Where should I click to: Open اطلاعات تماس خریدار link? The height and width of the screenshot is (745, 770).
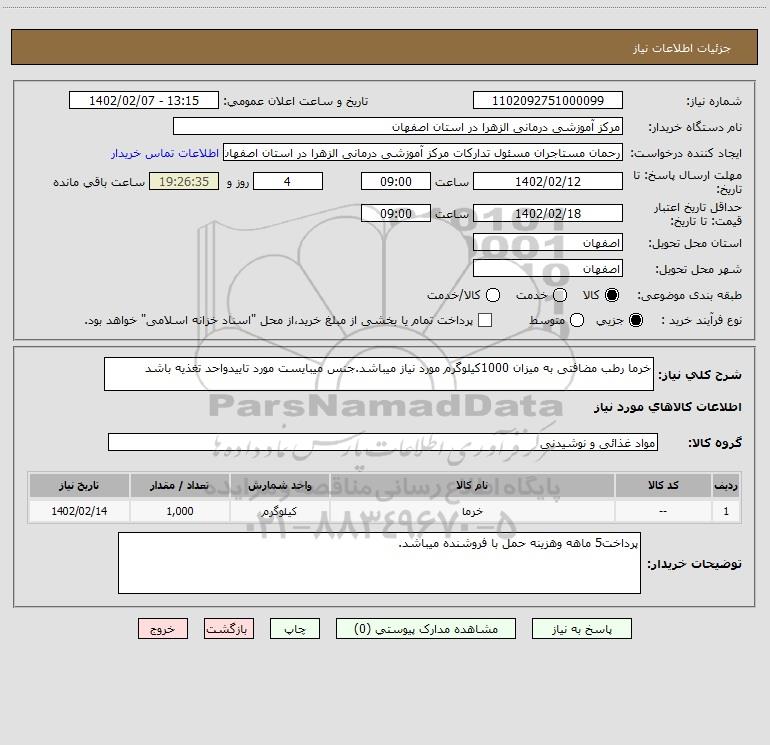(x=165, y=153)
